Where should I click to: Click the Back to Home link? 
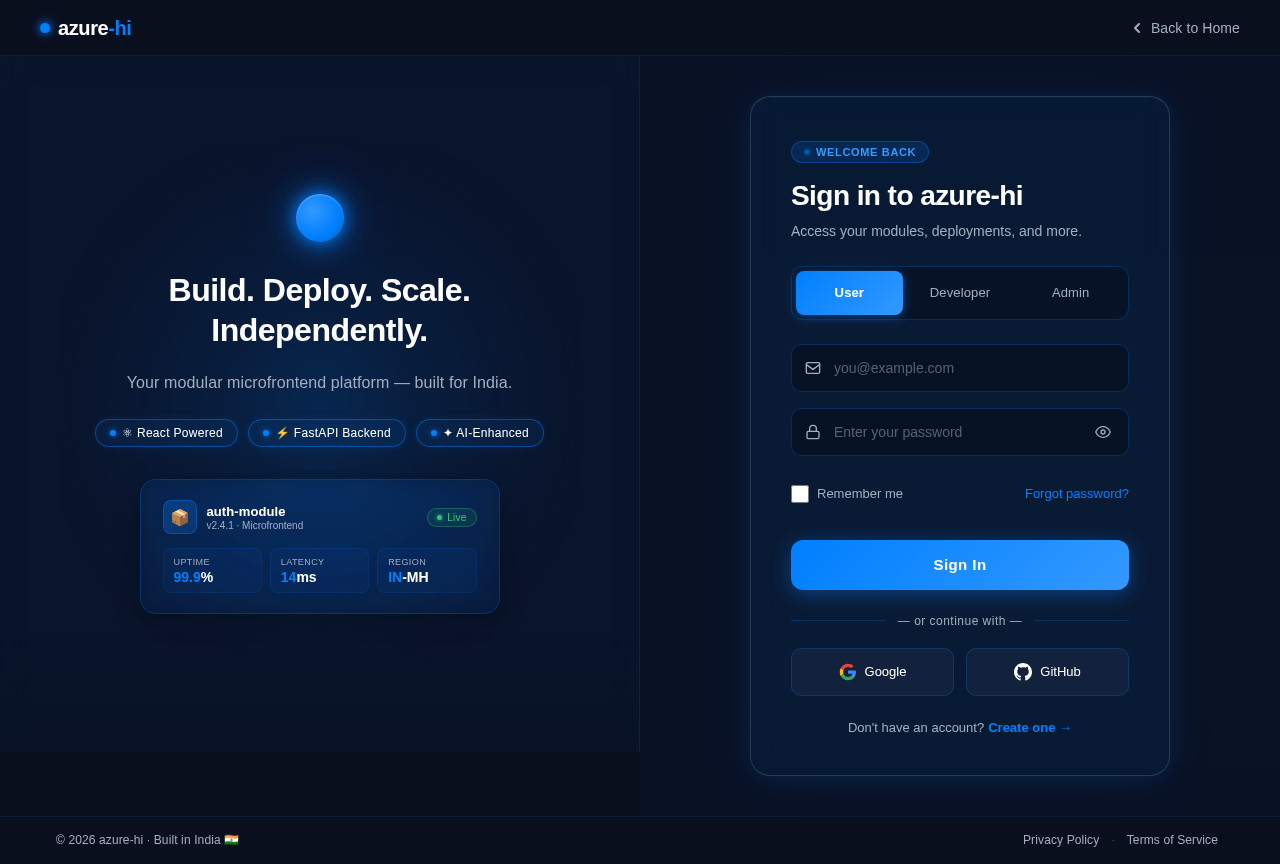(x=1185, y=28)
